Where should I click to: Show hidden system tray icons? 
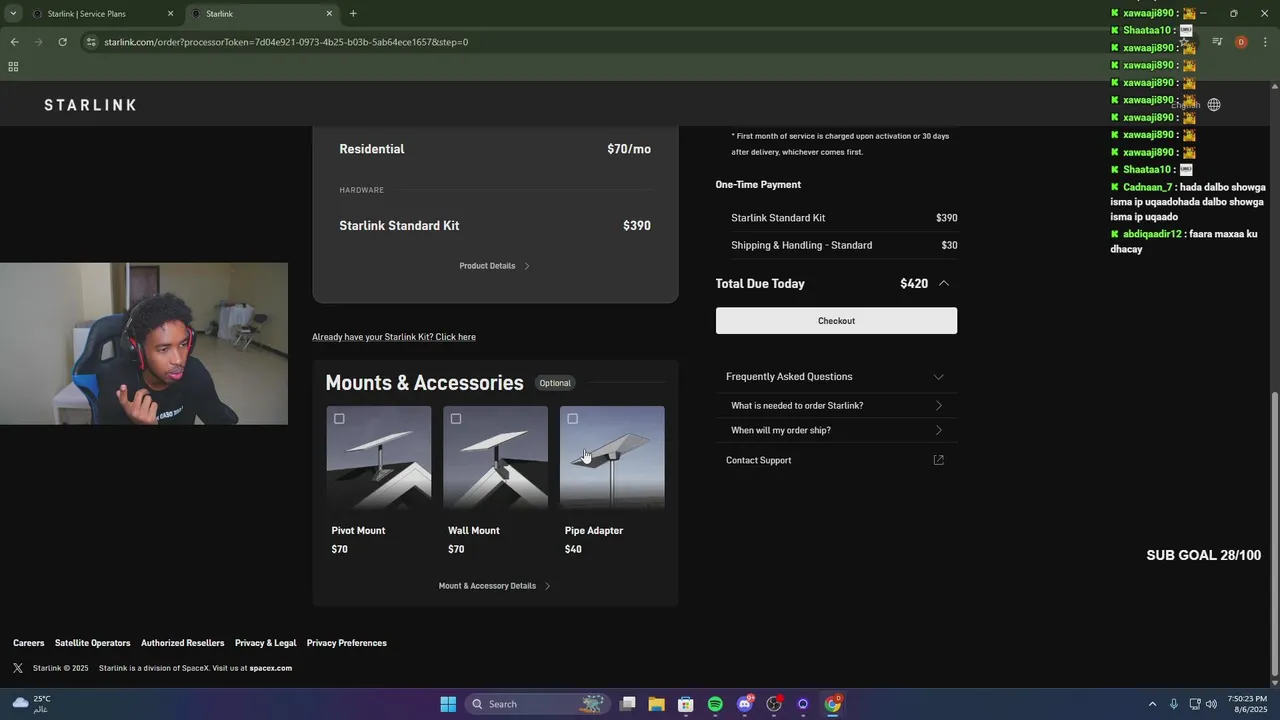tap(1151, 704)
